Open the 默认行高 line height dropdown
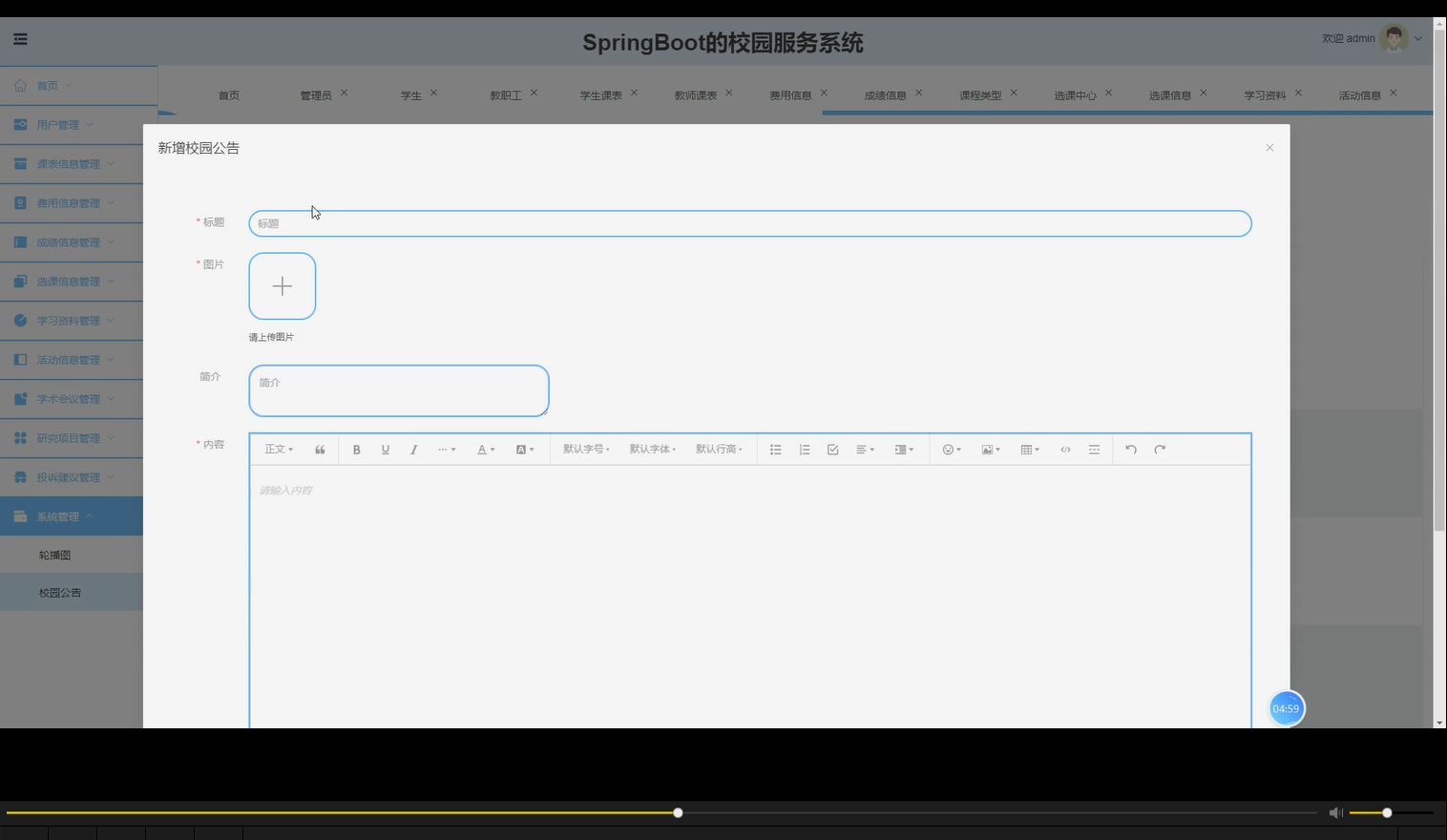The image size is (1447, 840). tap(719, 450)
